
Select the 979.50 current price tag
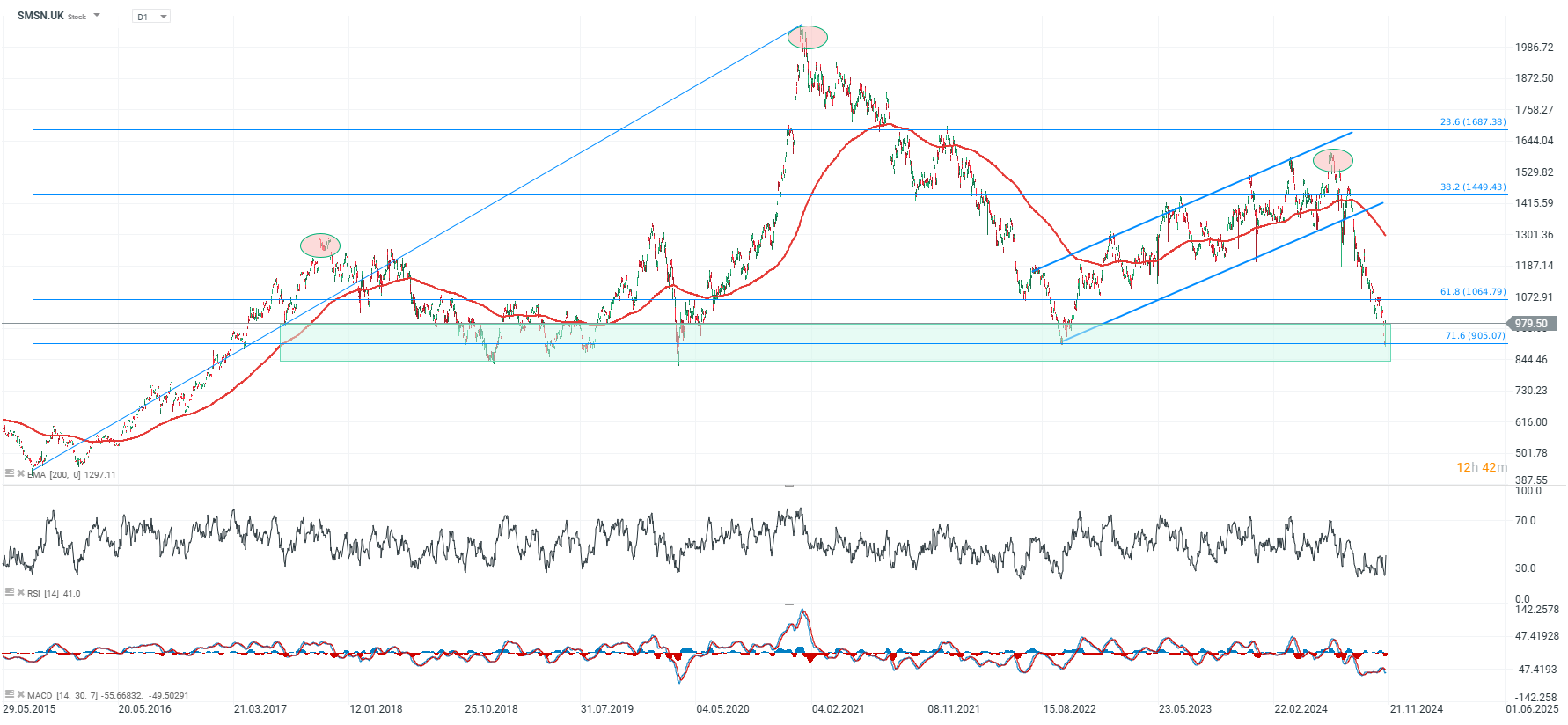[x=1532, y=324]
